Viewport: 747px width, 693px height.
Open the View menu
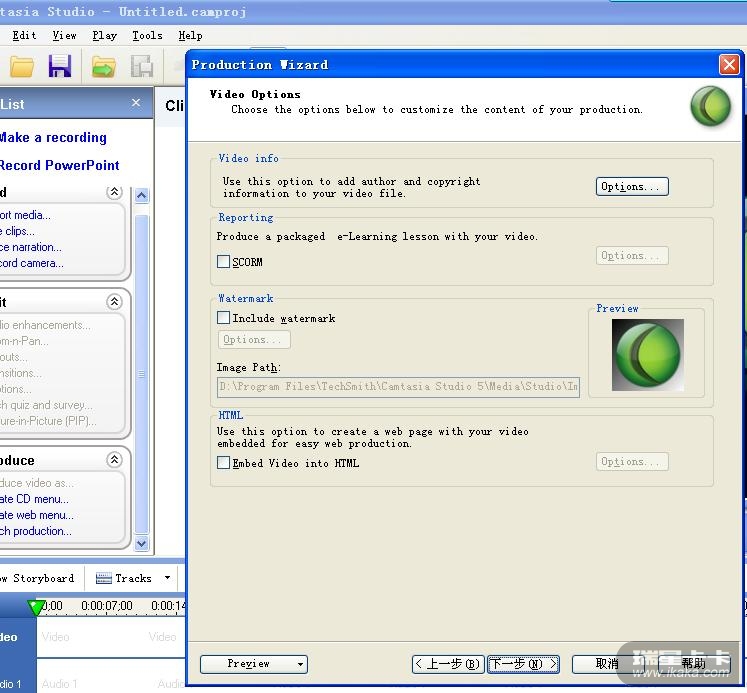(x=64, y=36)
